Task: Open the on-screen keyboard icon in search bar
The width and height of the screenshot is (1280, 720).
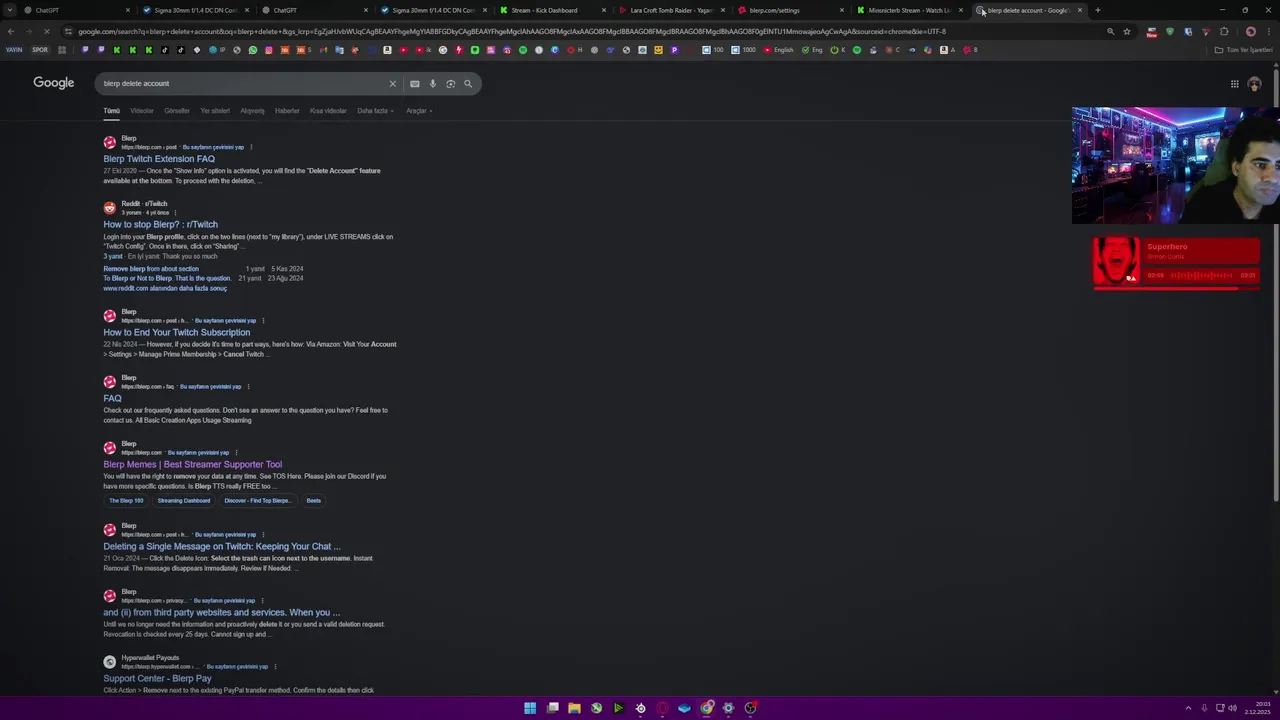Action: [414, 84]
